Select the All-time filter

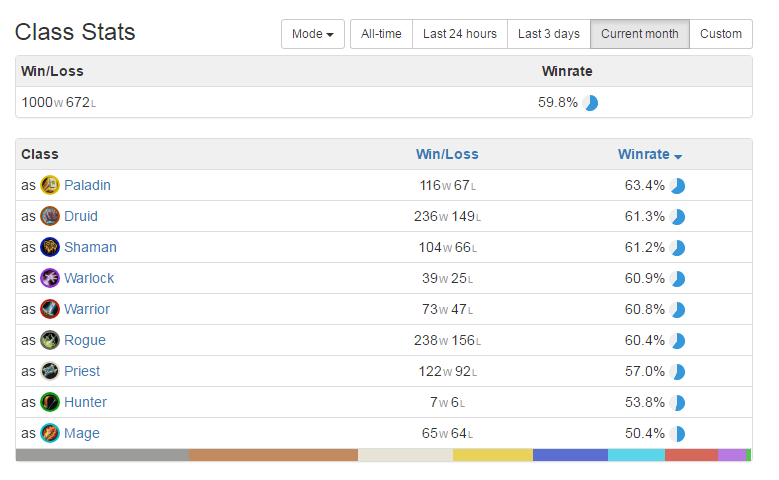coord(381,34)
